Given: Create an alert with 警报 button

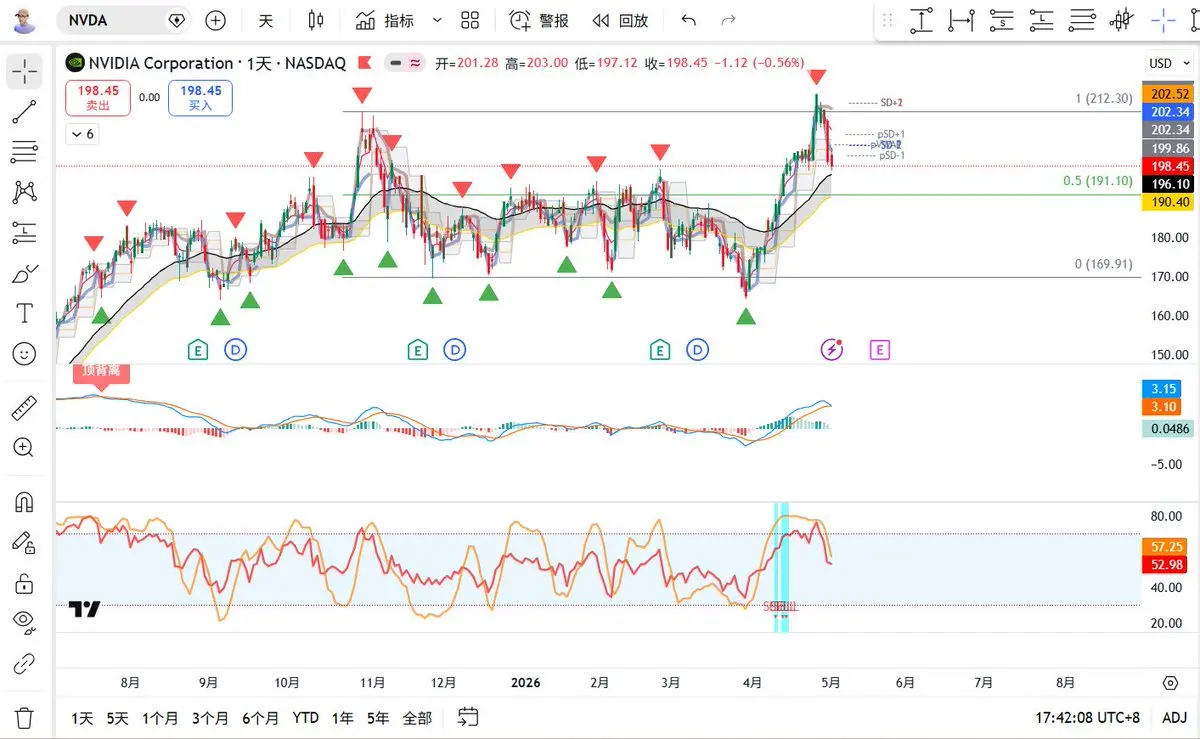Looking at the screenshot, I should pyautogui.click(x=540, y=20).
